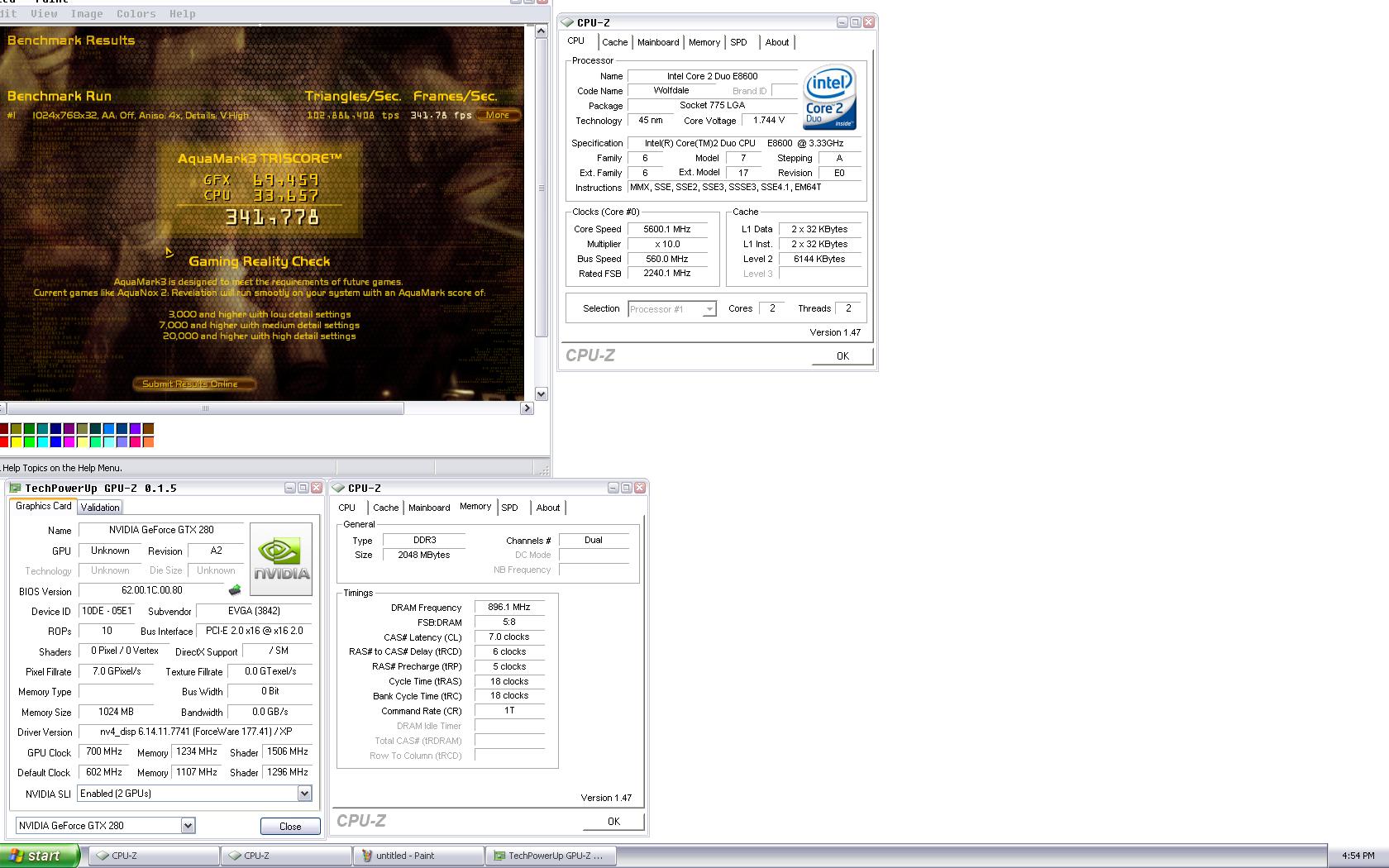Open Mainboard tab in the memory CPU-Z window
1389x868 pixels.
coord(429,508)
